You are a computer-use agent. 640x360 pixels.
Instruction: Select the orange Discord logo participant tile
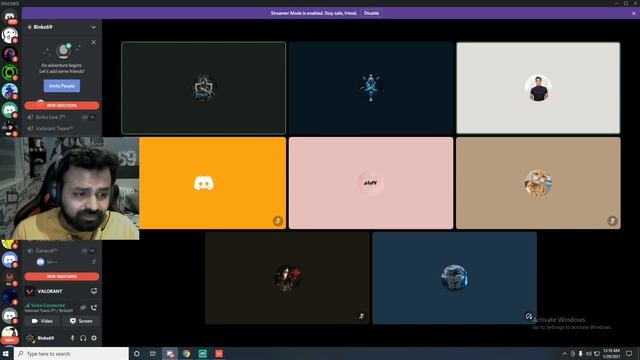click(x=212, y=183)
